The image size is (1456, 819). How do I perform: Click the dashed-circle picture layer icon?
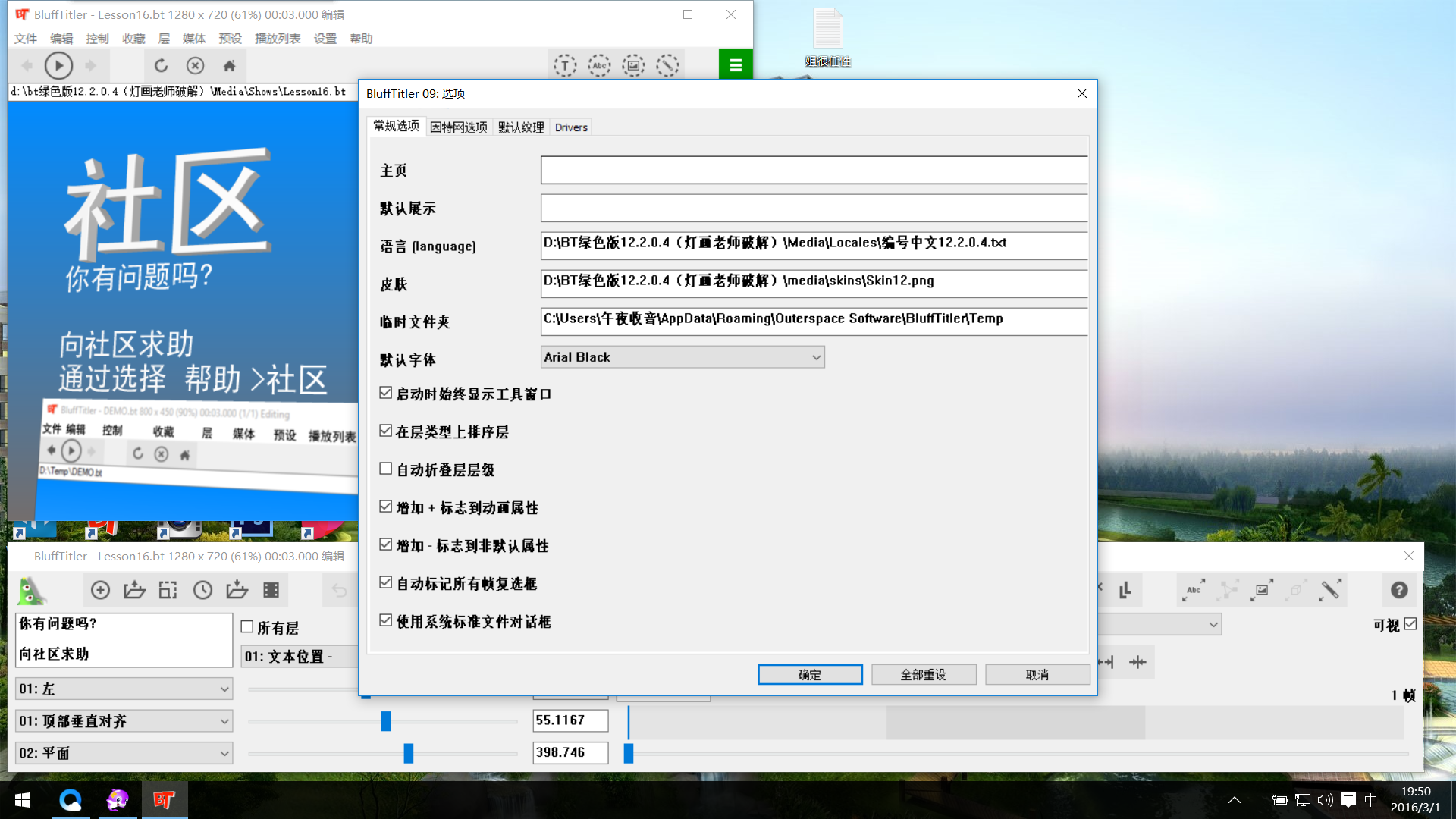click(x=633, y=66)
